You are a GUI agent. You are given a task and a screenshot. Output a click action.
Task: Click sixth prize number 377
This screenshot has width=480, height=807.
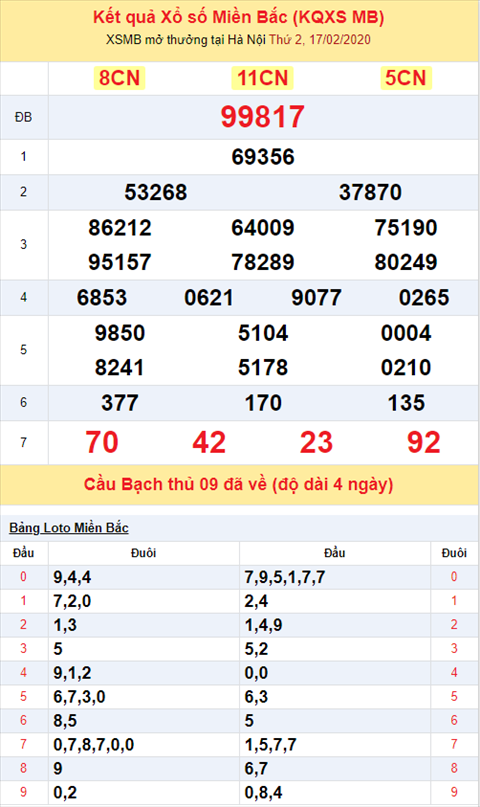click(x=120, y=403)
